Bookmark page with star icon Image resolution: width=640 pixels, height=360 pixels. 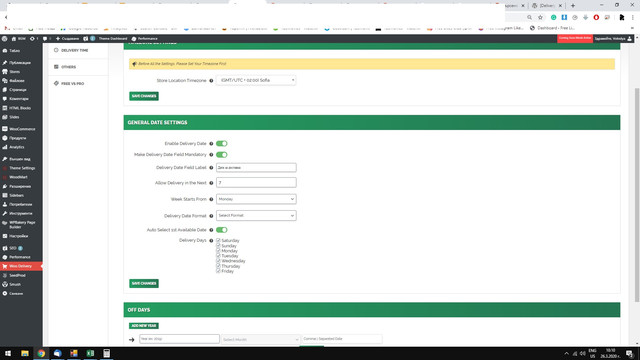tap(540, 18)
